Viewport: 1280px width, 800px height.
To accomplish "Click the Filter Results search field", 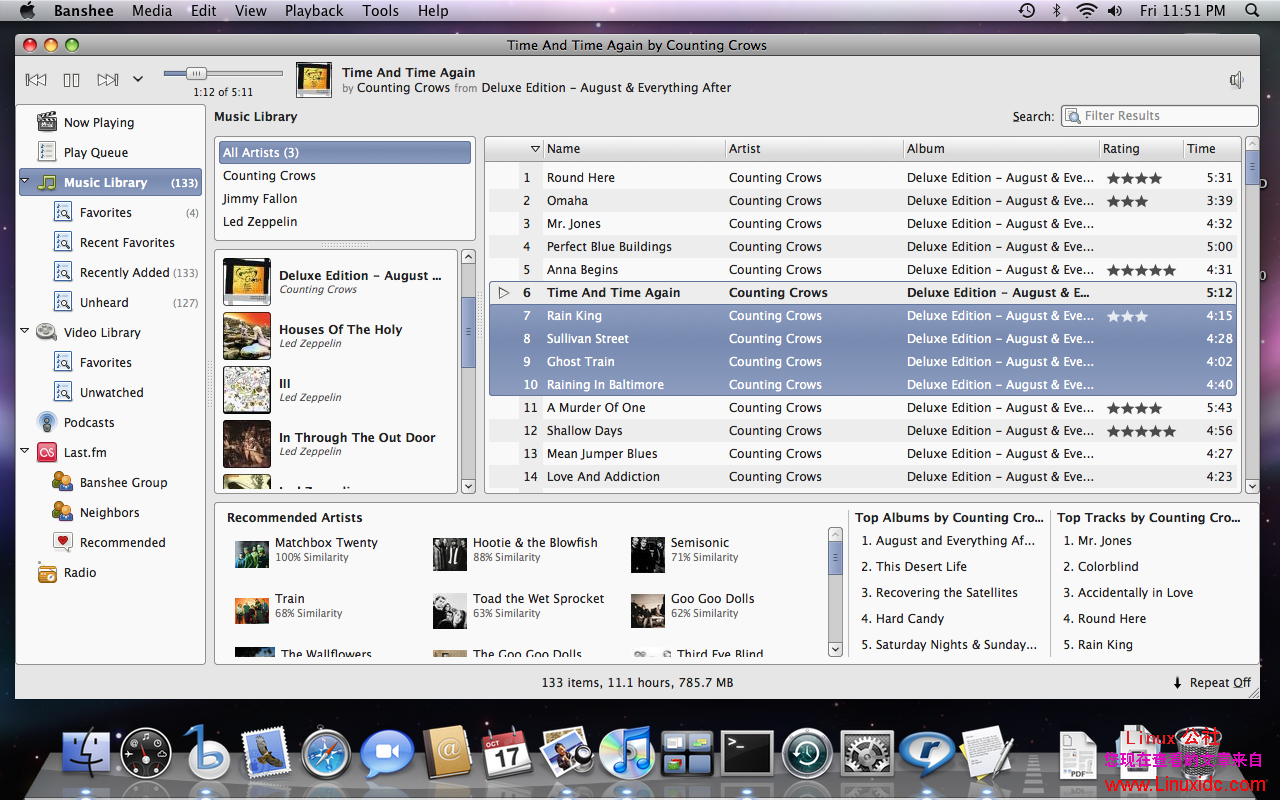I will pyautogui.click(x=1160, y=116).
